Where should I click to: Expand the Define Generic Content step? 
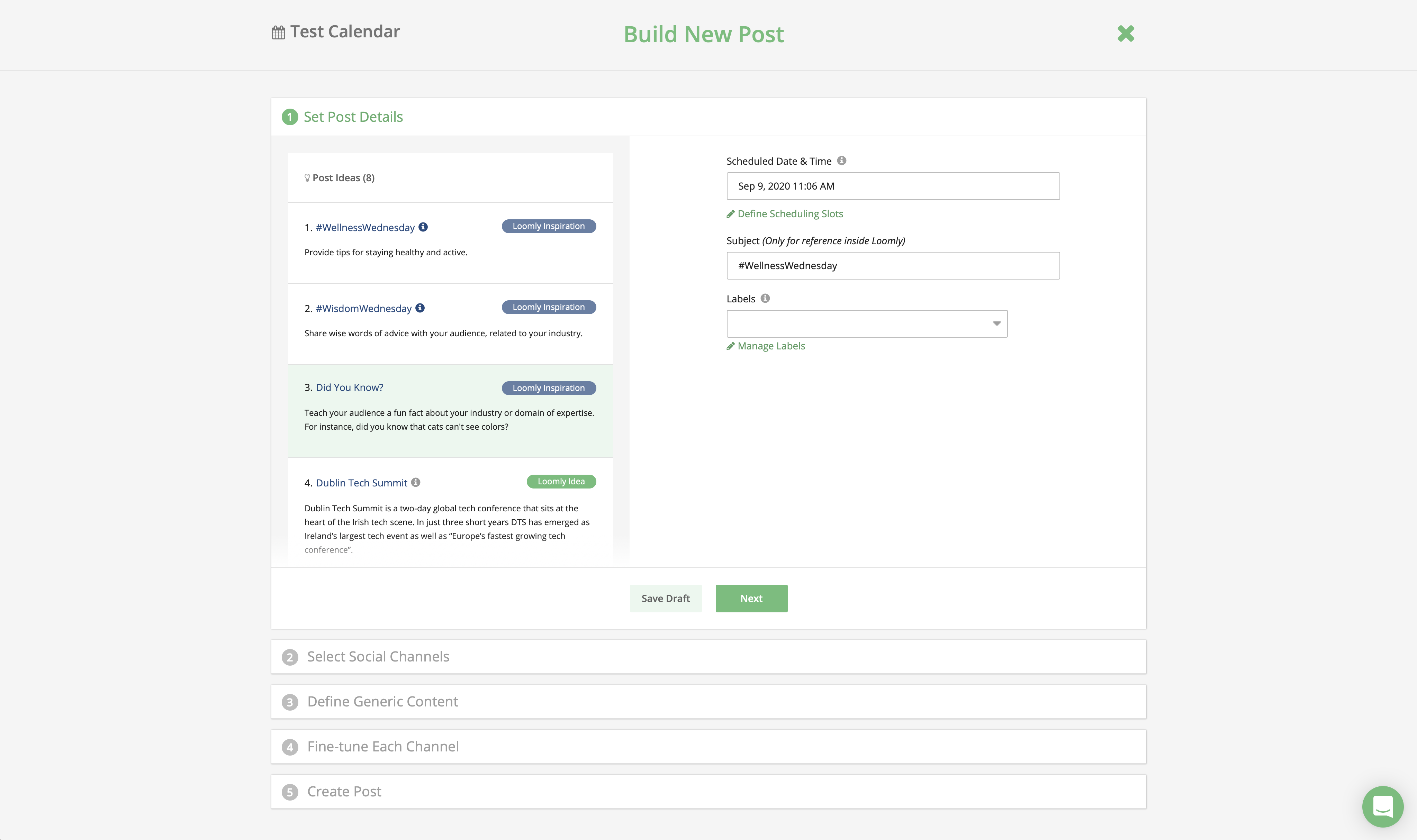pos(708,702)
